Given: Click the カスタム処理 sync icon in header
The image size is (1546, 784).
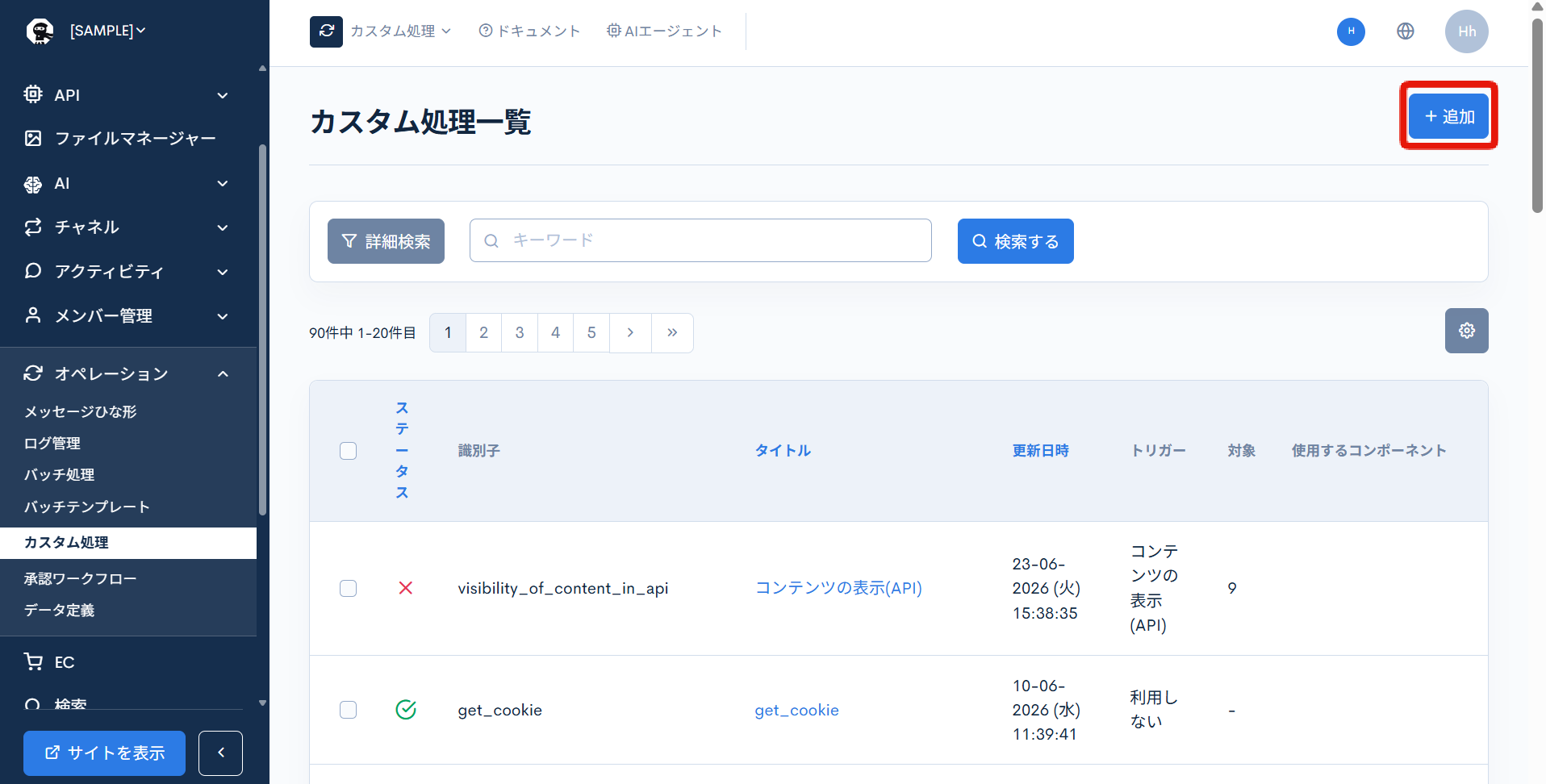Looking at the screenshot, I should [326, 31].
